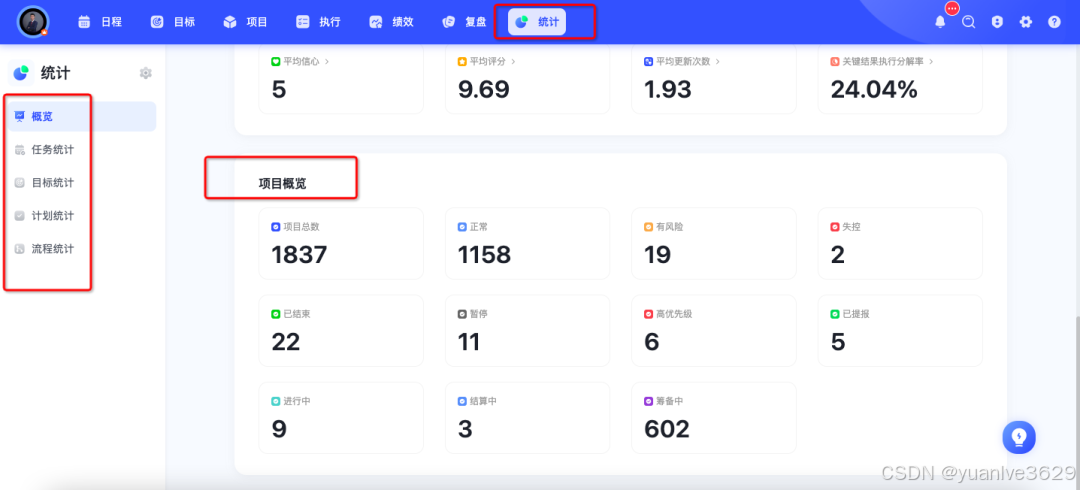
Task: Switch to the 目标 tab
Action: (x=173, y=22)
